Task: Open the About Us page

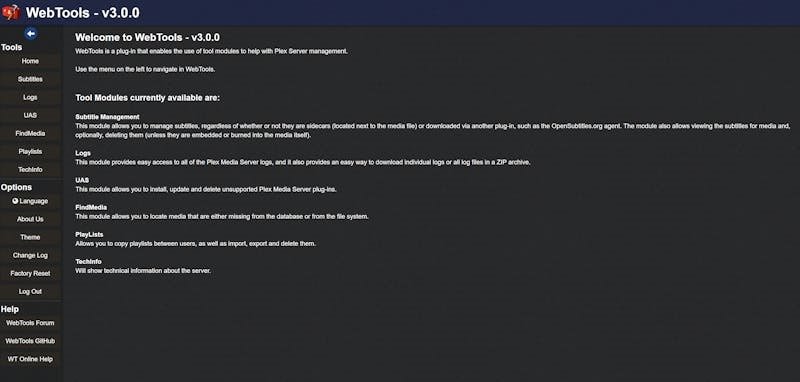Action: point(30,219)
